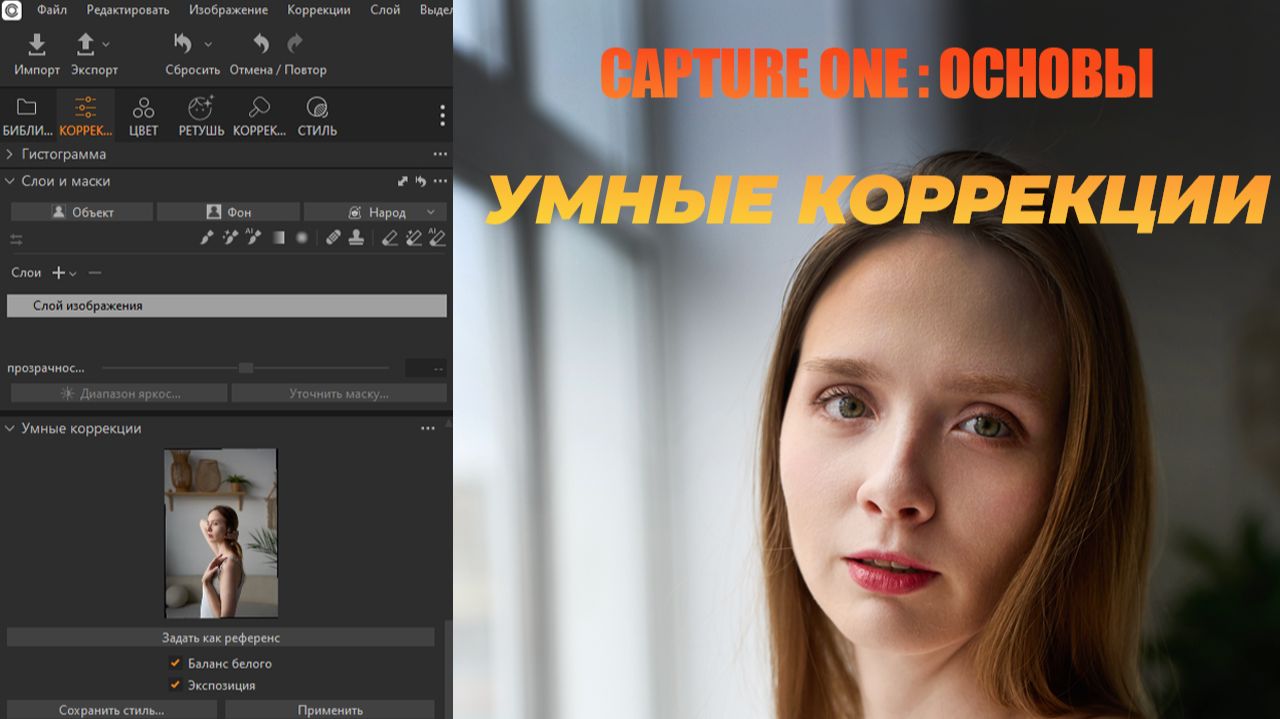This screenshot has height=719, width=1280.
Task: Select the AI brush mask tool
Action: coord(253,238)
